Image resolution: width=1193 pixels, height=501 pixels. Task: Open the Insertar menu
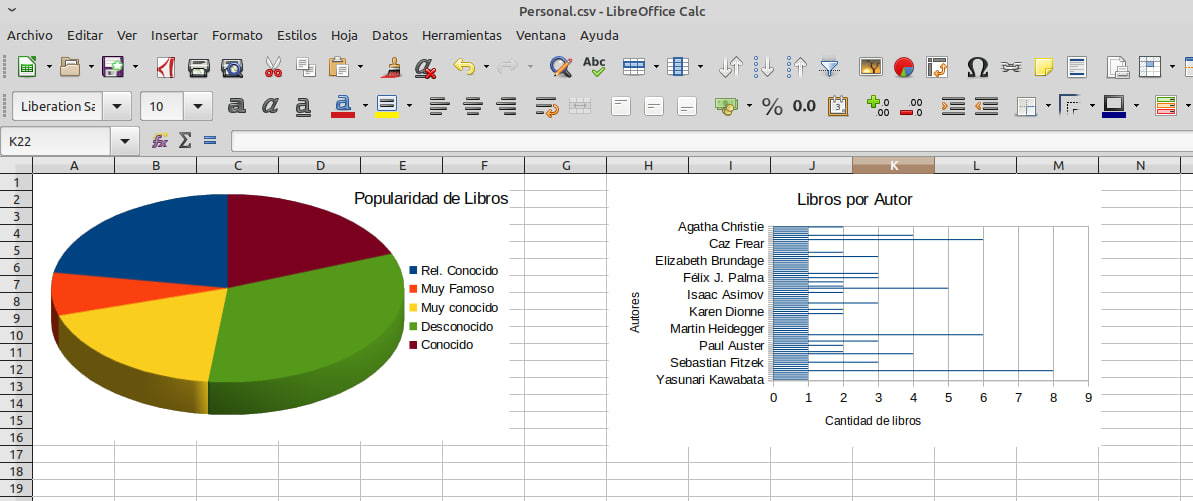click(x=174, y=35)
